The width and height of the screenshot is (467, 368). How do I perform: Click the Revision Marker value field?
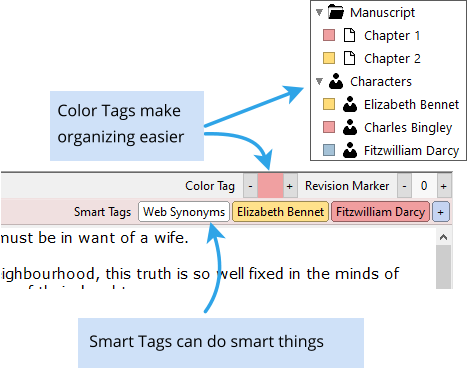point(424,186)
